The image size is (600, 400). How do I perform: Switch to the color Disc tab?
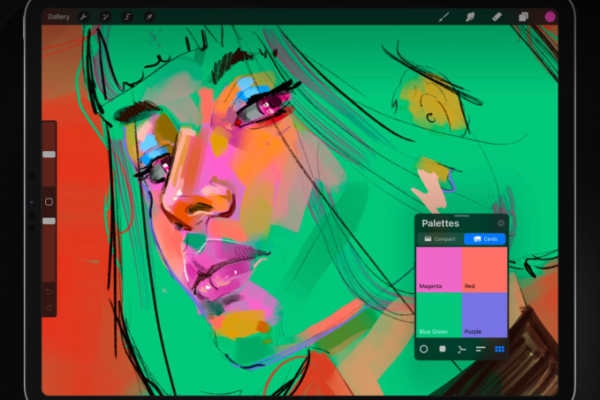coord(424,349)
